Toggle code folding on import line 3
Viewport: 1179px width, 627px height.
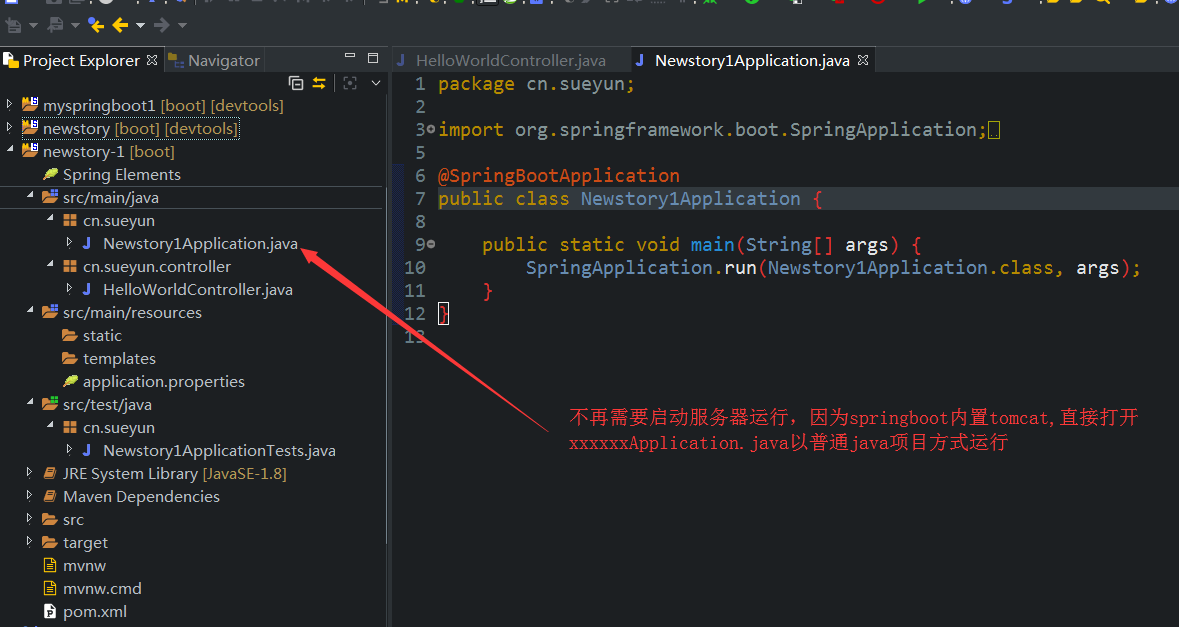click(431, 129)
